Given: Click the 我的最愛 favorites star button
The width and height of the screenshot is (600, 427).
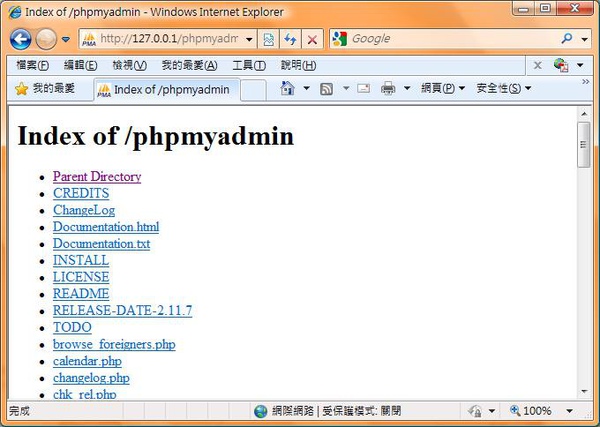Looking at the screenshot, I should [x=45, y=89].
